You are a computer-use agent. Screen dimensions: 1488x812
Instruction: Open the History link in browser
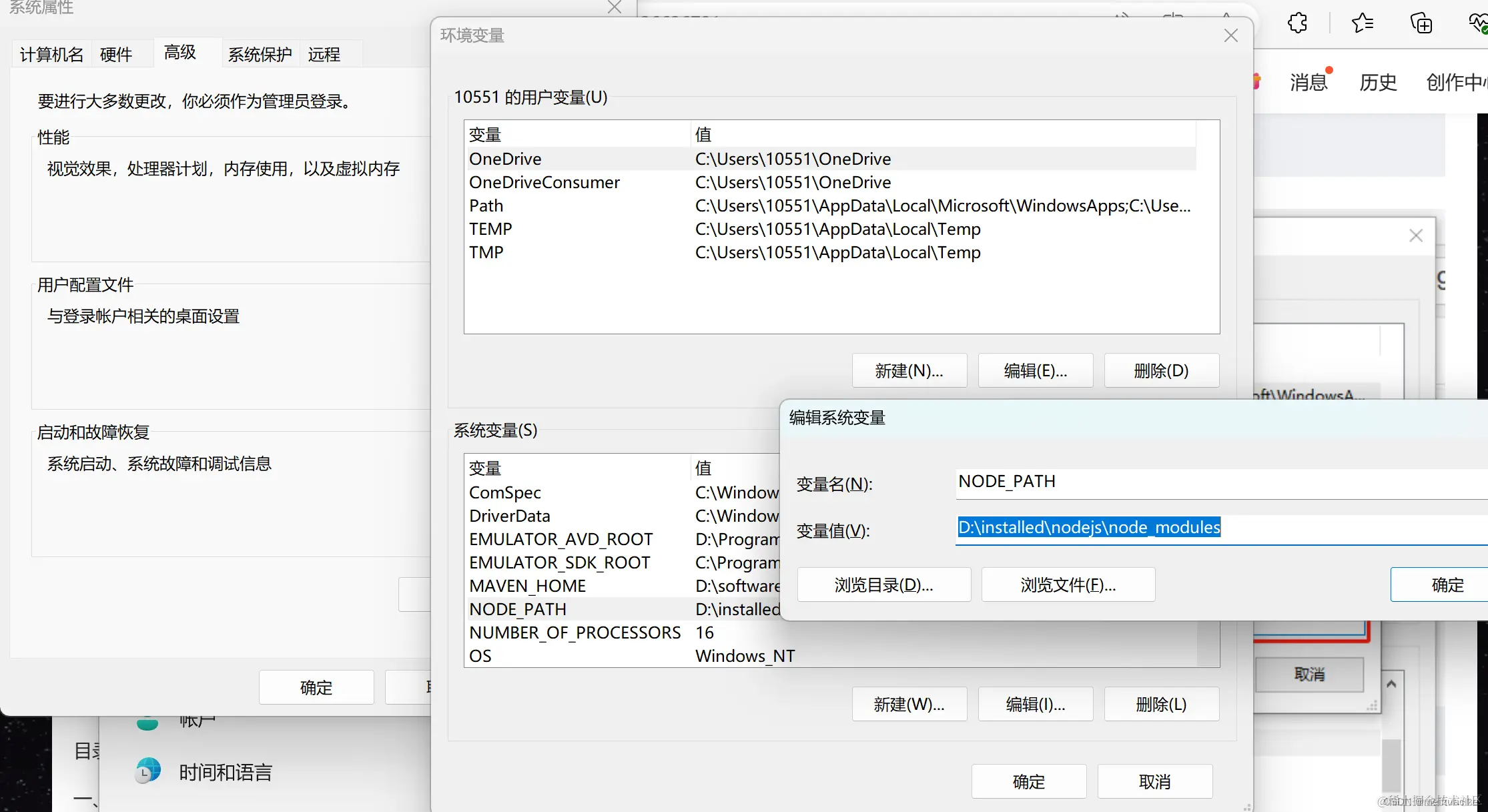(x=1377, y=82)
